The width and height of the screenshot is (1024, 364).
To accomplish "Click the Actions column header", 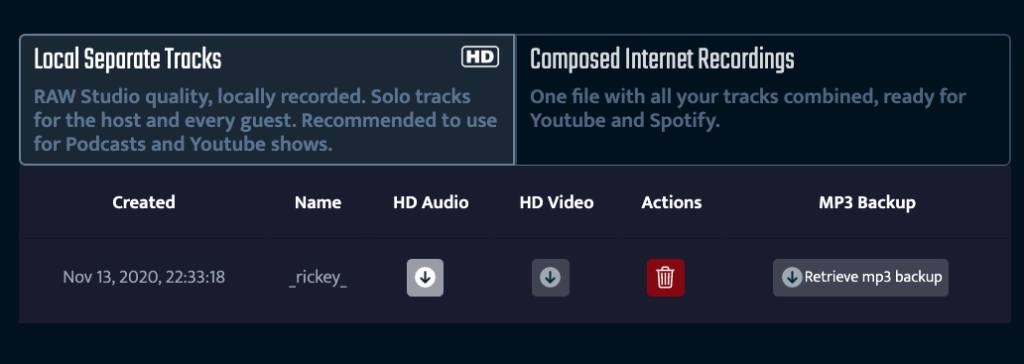I will [x=671, y=203].
